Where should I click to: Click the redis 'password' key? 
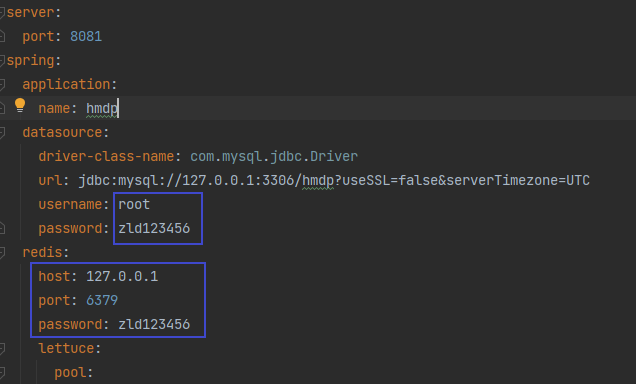pos(70,325)
